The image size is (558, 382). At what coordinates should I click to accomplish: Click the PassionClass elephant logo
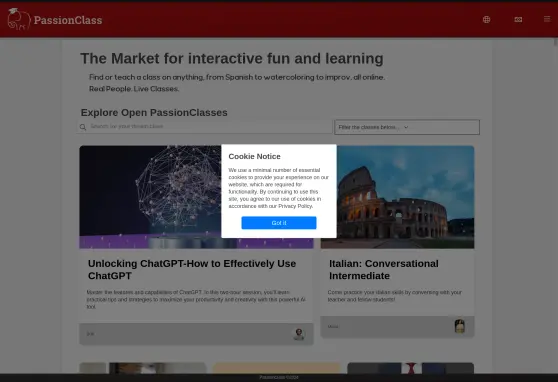click(x=19, y=20)
